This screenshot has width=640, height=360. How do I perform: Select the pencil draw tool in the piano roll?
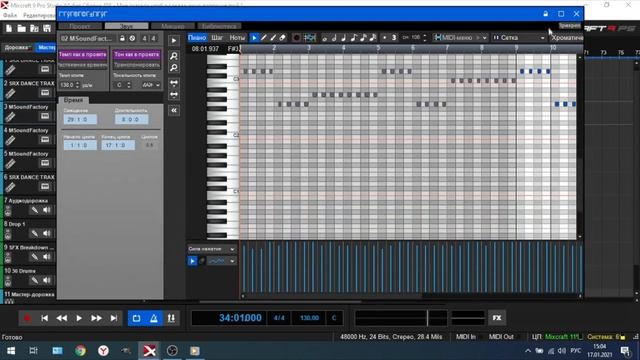pos(264,38)
